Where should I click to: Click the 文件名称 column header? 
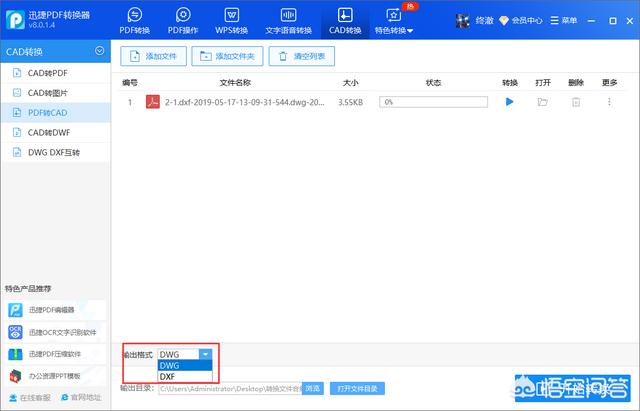pyautogui.click(x=235, y=83)
